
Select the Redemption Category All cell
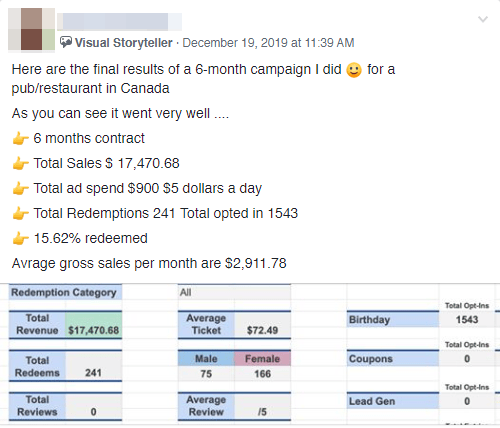click(x=234, y=292)
